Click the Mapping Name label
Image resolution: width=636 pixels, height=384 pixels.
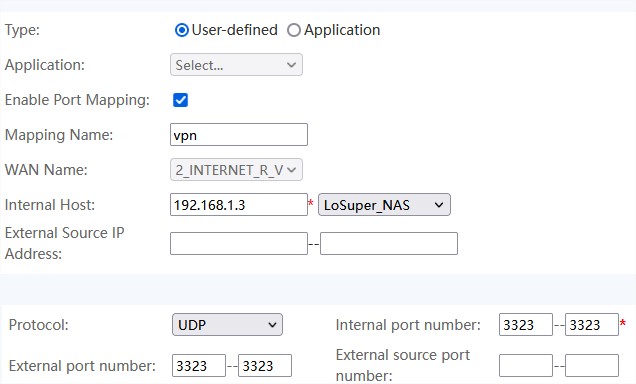[59, 135]
